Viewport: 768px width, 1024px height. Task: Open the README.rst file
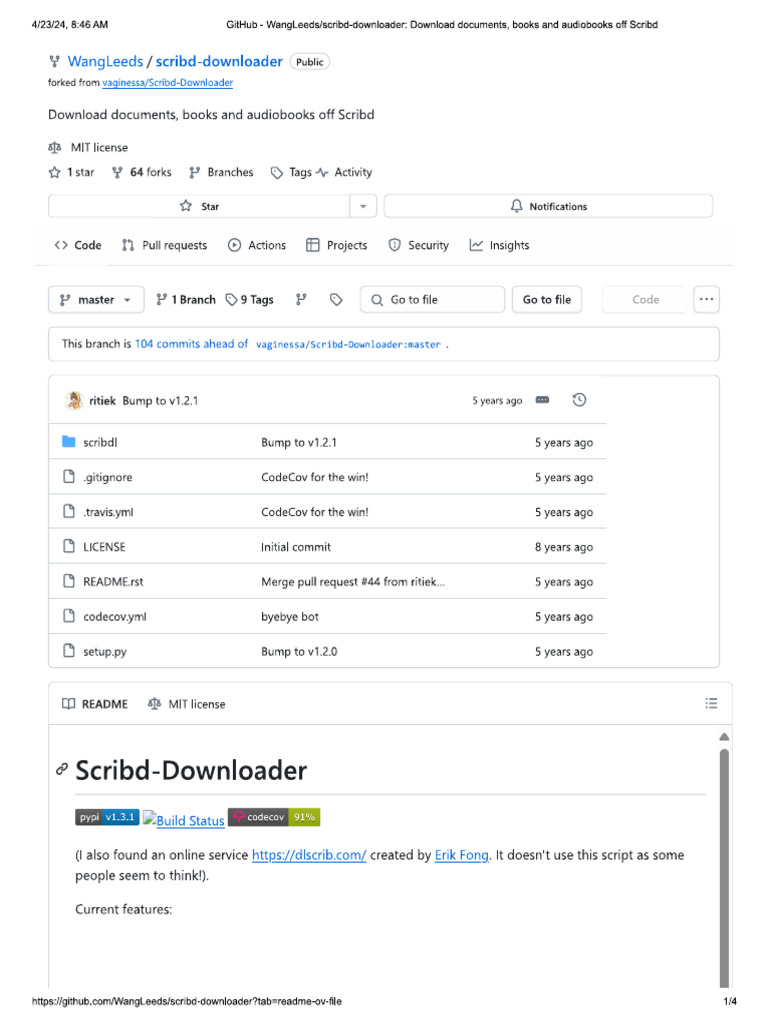pyautogui.click(x=113, y=582)
